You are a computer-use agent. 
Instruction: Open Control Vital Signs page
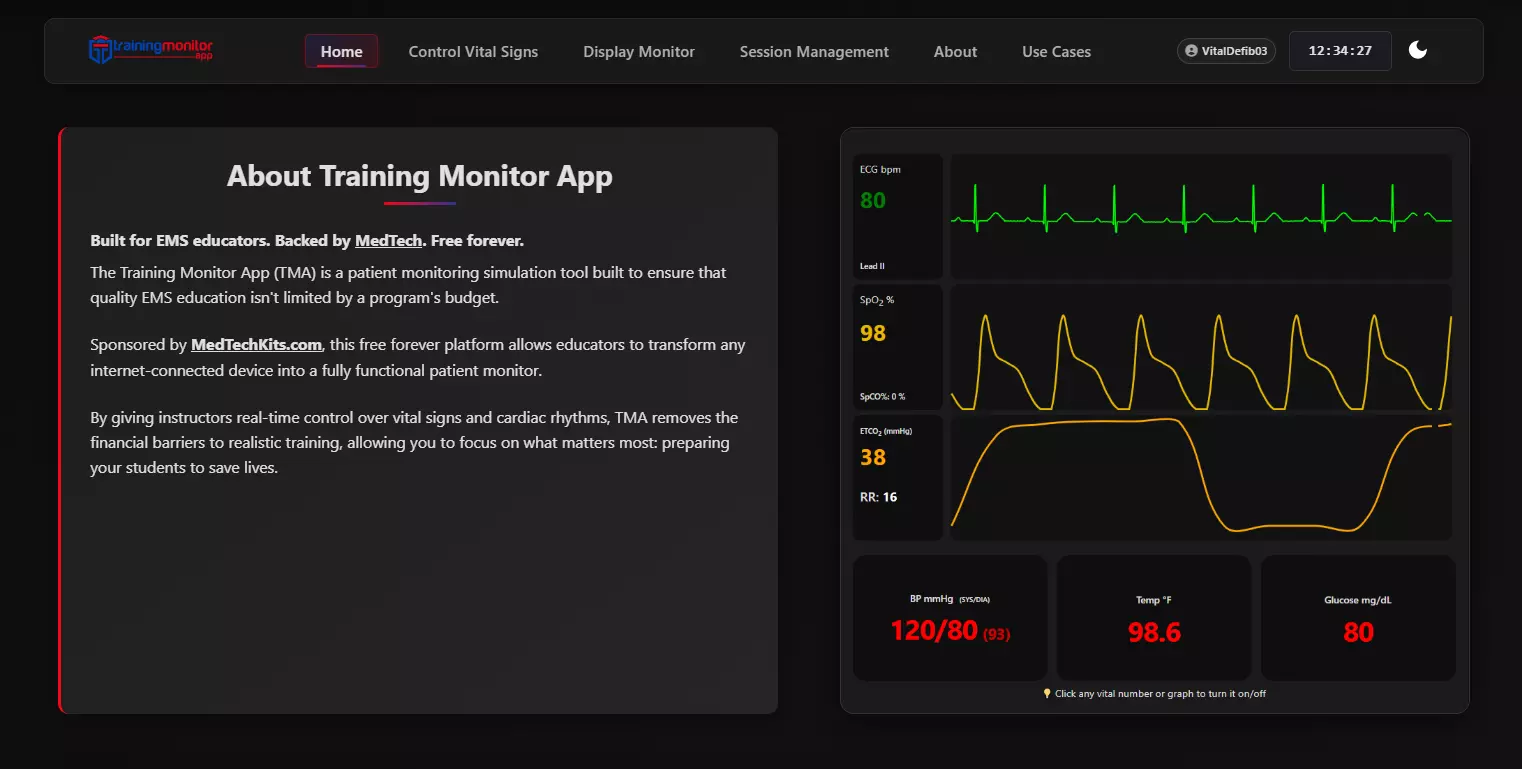click(473, 51)
